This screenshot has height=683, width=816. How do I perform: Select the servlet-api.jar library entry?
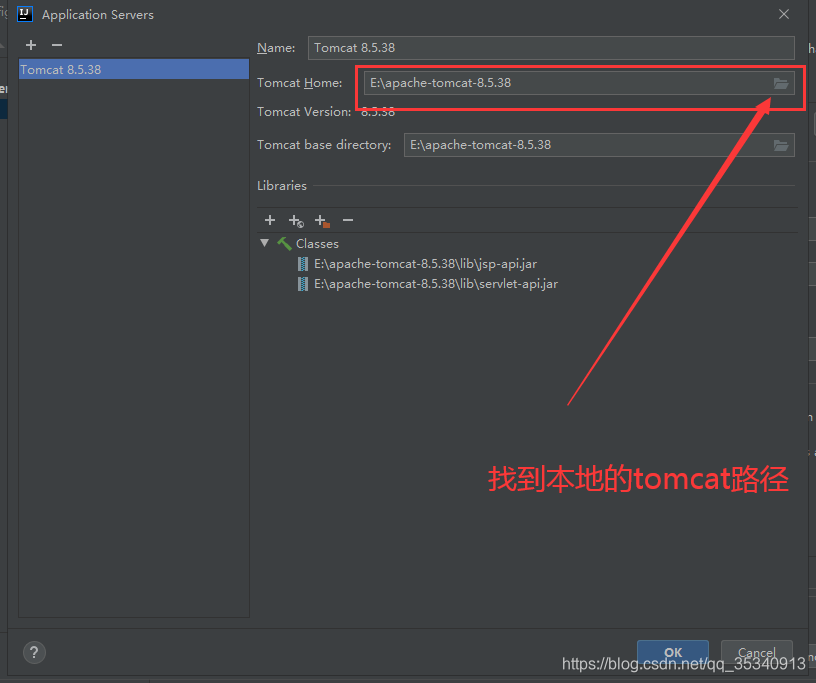[436, 284]
